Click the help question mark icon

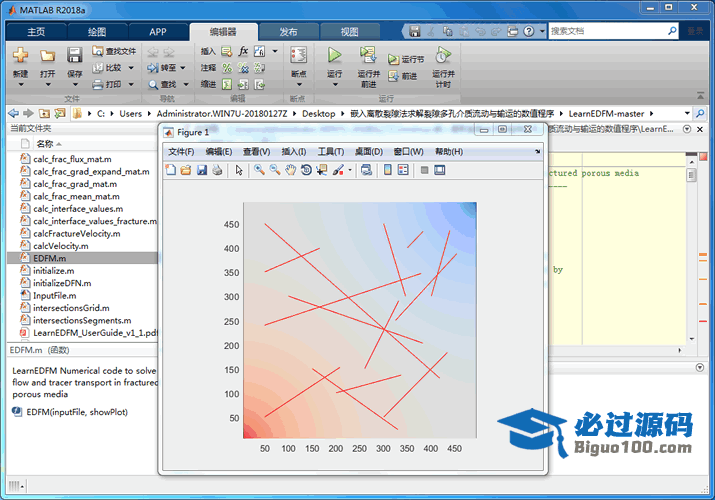[x=528, y=31]
